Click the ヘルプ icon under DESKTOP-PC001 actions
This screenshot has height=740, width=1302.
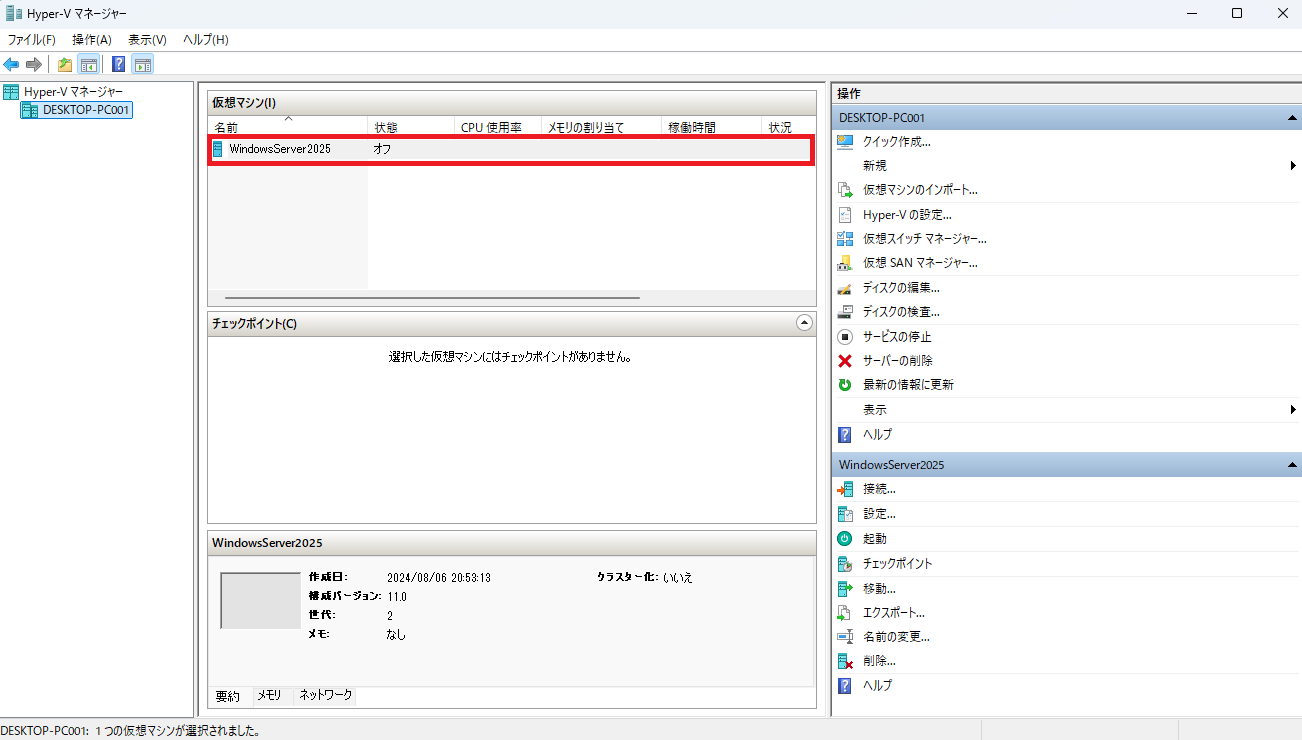pos(845,435)
